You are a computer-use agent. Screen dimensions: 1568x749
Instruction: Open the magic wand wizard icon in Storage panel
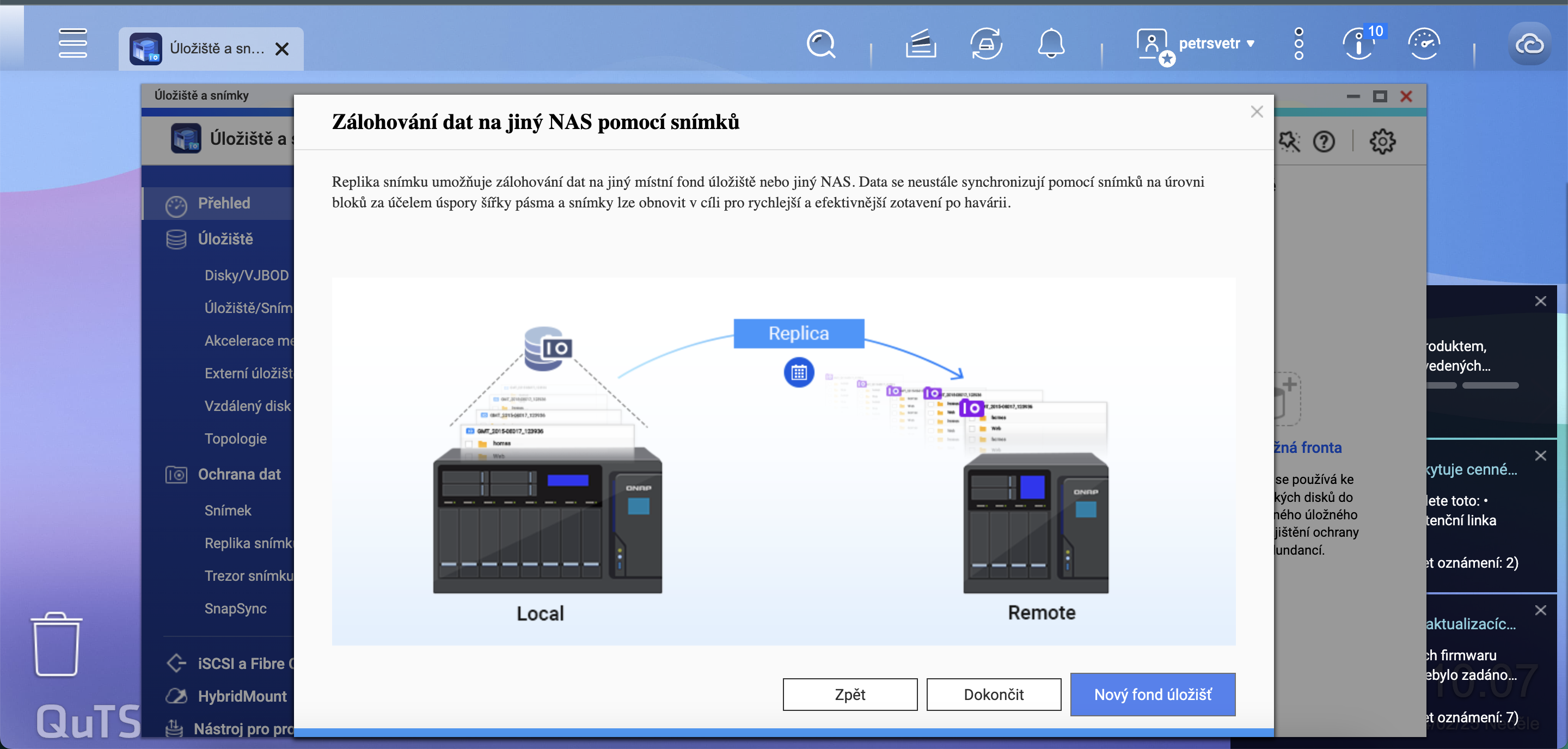coord(1290,142)
